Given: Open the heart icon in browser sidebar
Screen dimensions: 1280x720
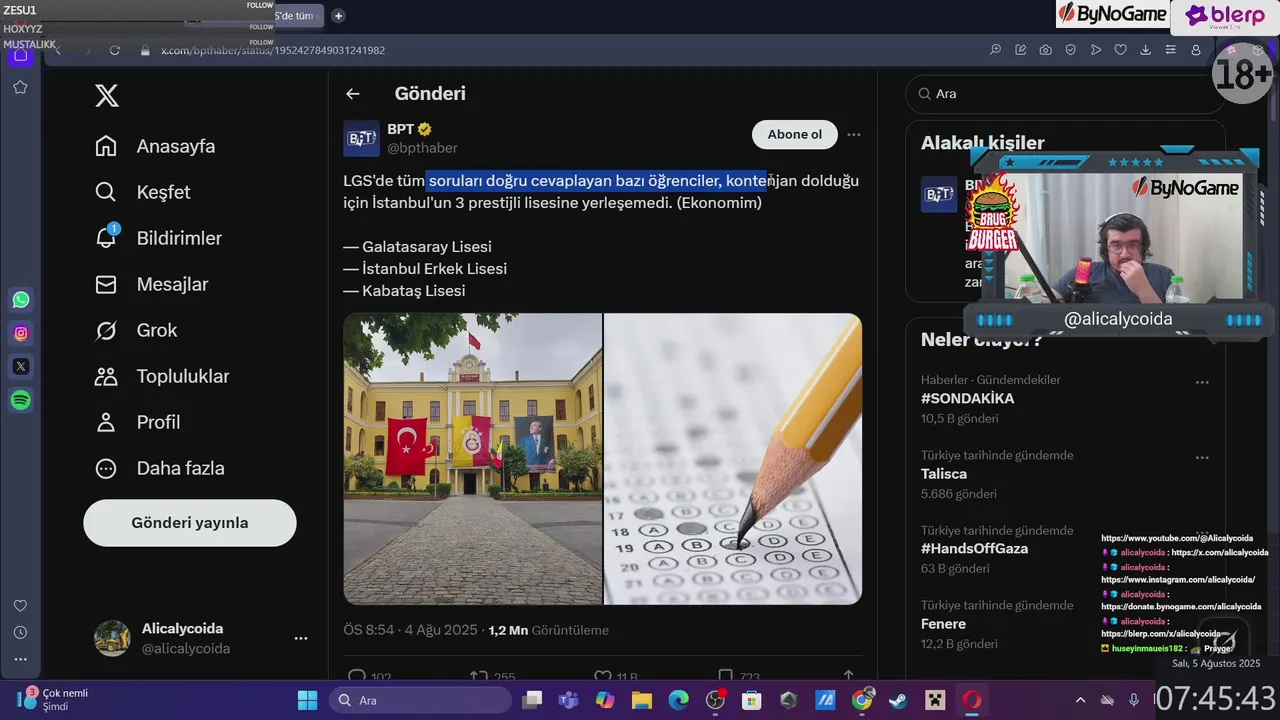Looking at the screenshot, I should [x=20, y=606].
